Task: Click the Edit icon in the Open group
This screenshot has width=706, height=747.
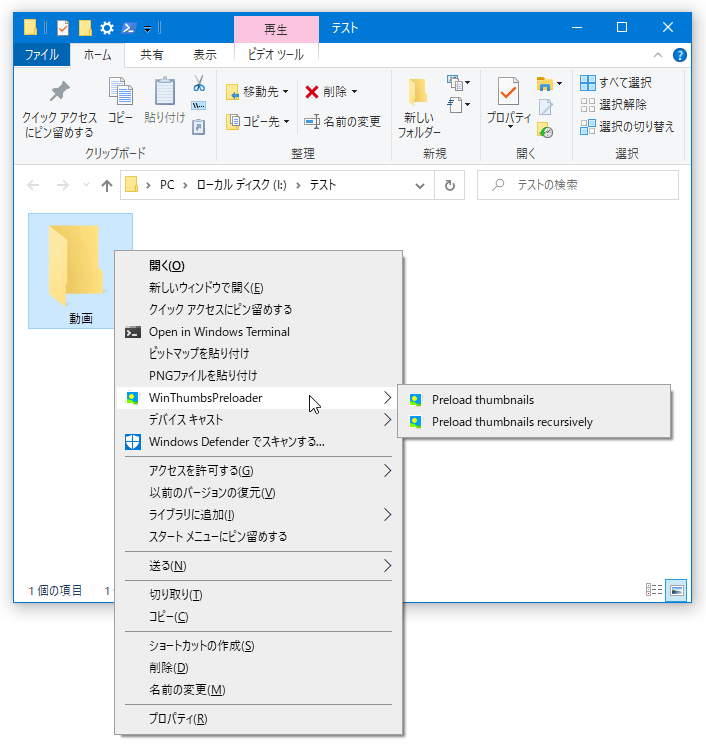Action: [x=545, y=107]
